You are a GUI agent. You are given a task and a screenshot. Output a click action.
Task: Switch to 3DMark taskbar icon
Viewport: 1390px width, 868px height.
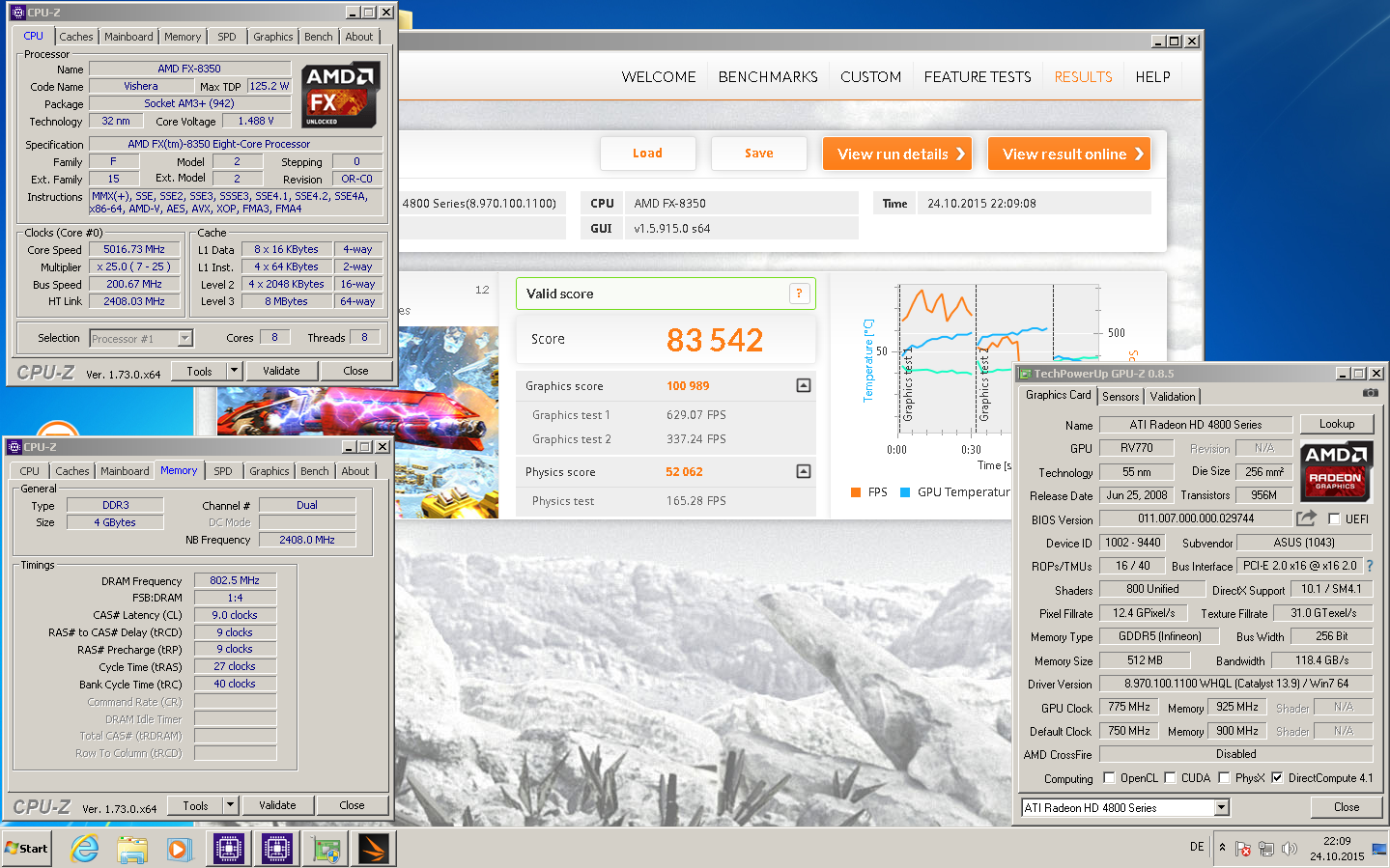(x=373, y=849)
